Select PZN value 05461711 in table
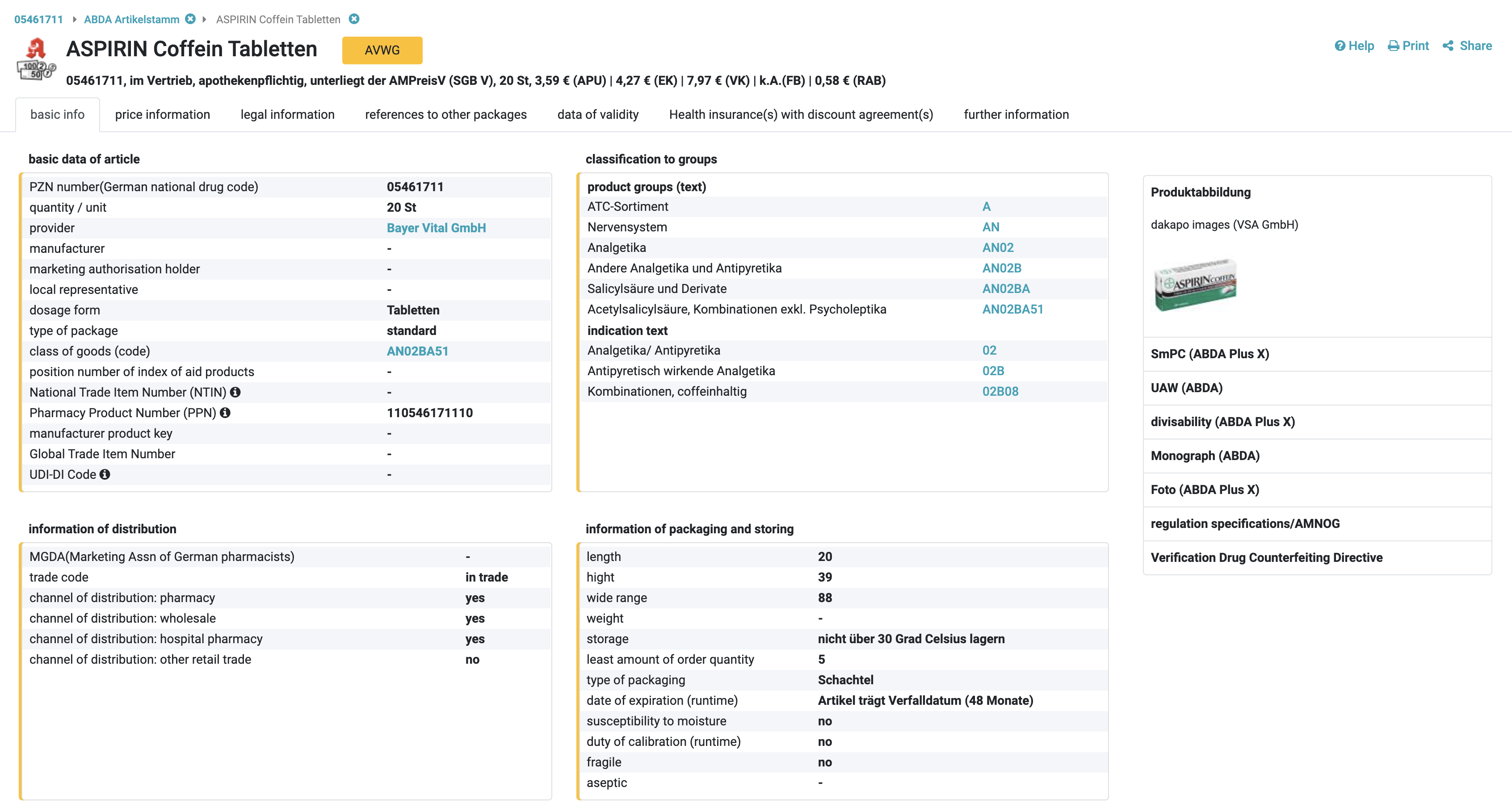Viewport: 1512px width, 812px height. point(415,187)
